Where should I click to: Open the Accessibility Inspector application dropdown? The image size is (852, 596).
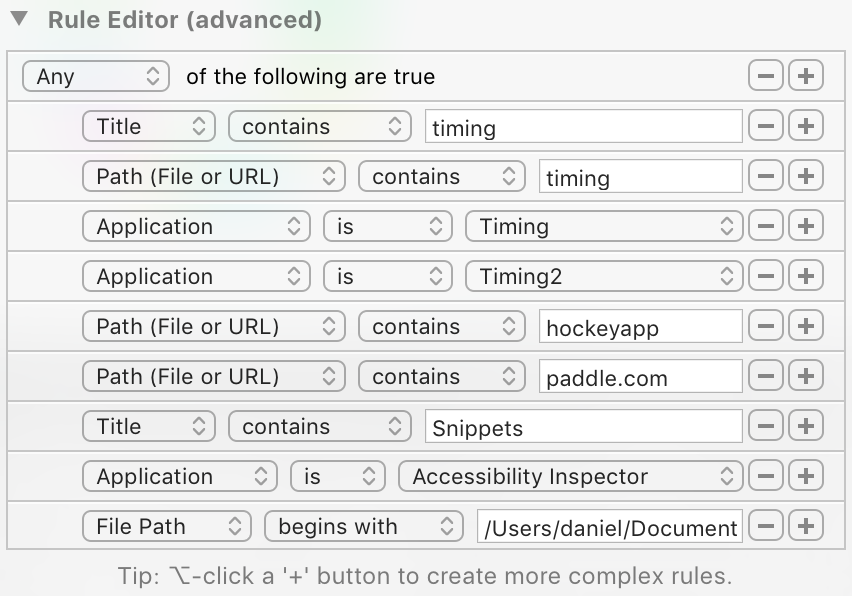point(571,476)
